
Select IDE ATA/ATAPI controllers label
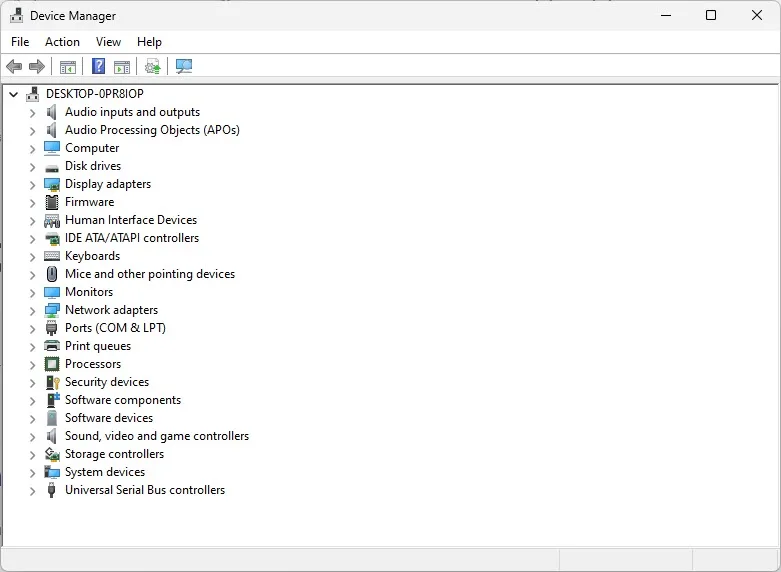click(132, 238)
